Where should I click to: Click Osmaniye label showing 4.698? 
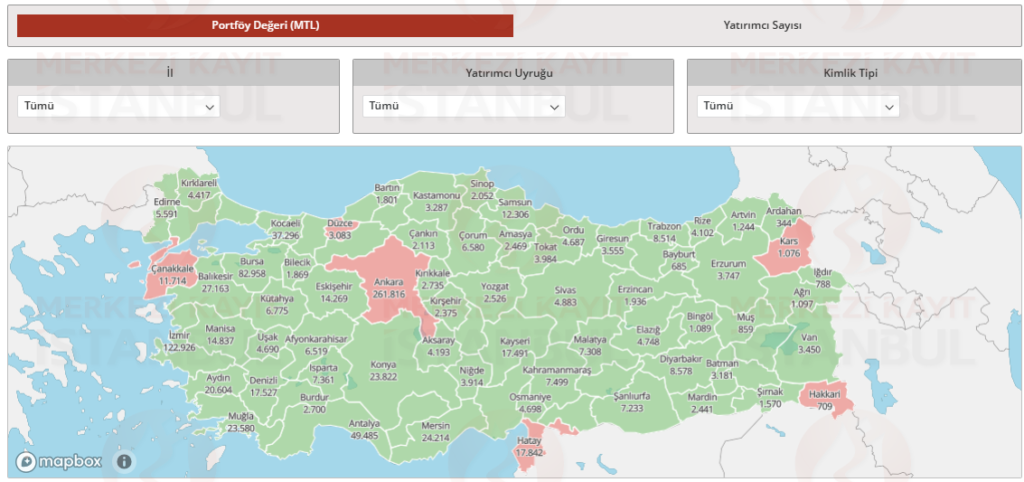530,403
